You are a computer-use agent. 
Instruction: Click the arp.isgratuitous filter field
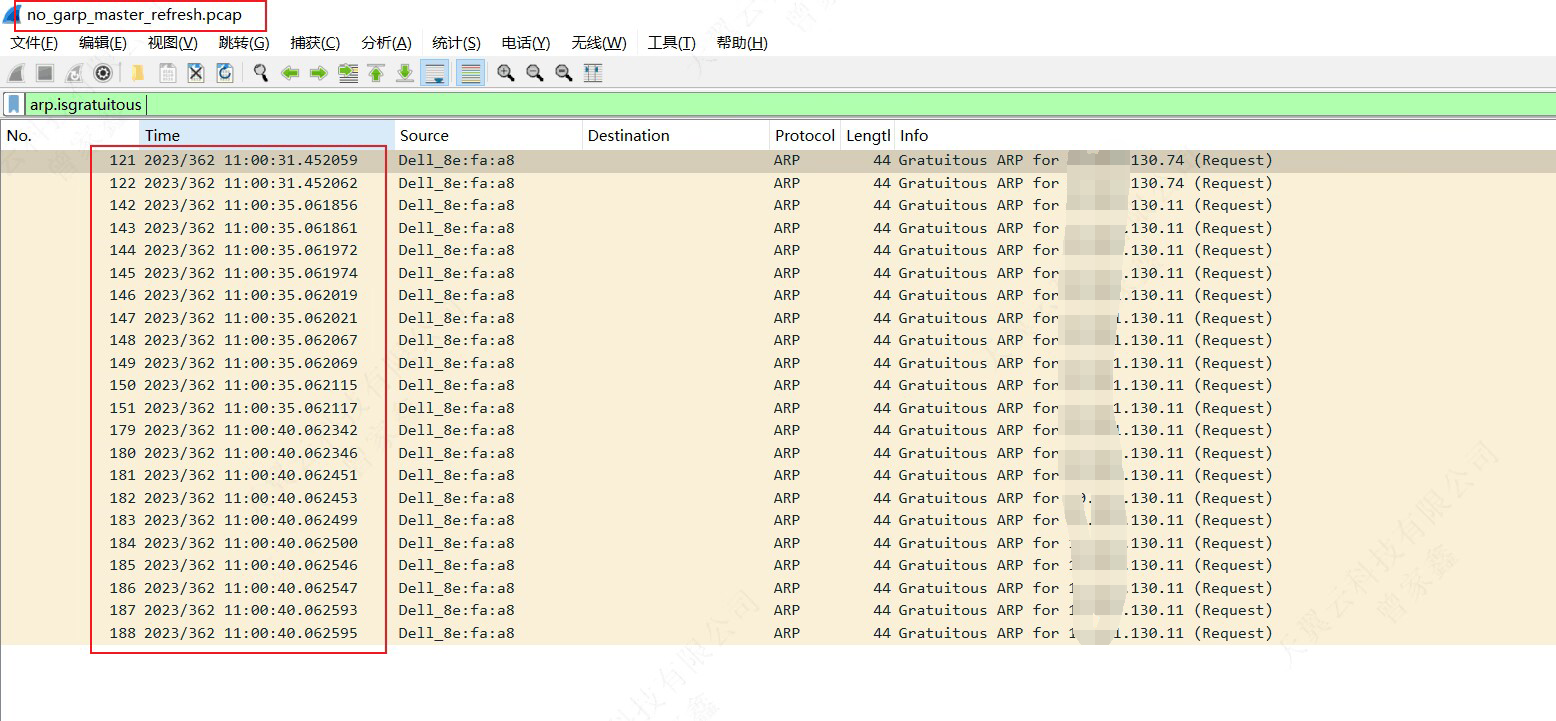(790, 104)
